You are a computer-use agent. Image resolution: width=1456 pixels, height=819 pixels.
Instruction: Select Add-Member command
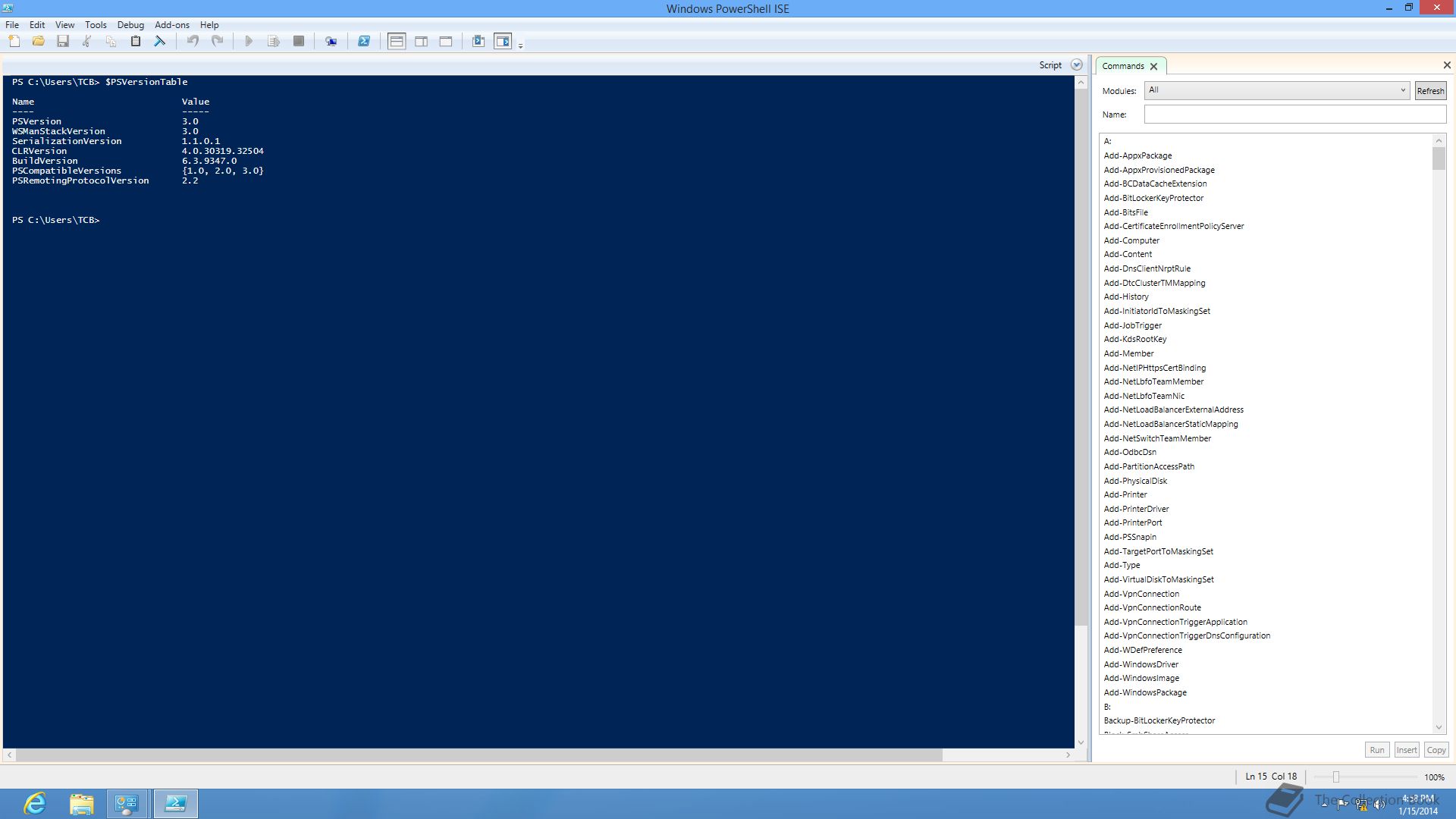(x=1128, y=353)
